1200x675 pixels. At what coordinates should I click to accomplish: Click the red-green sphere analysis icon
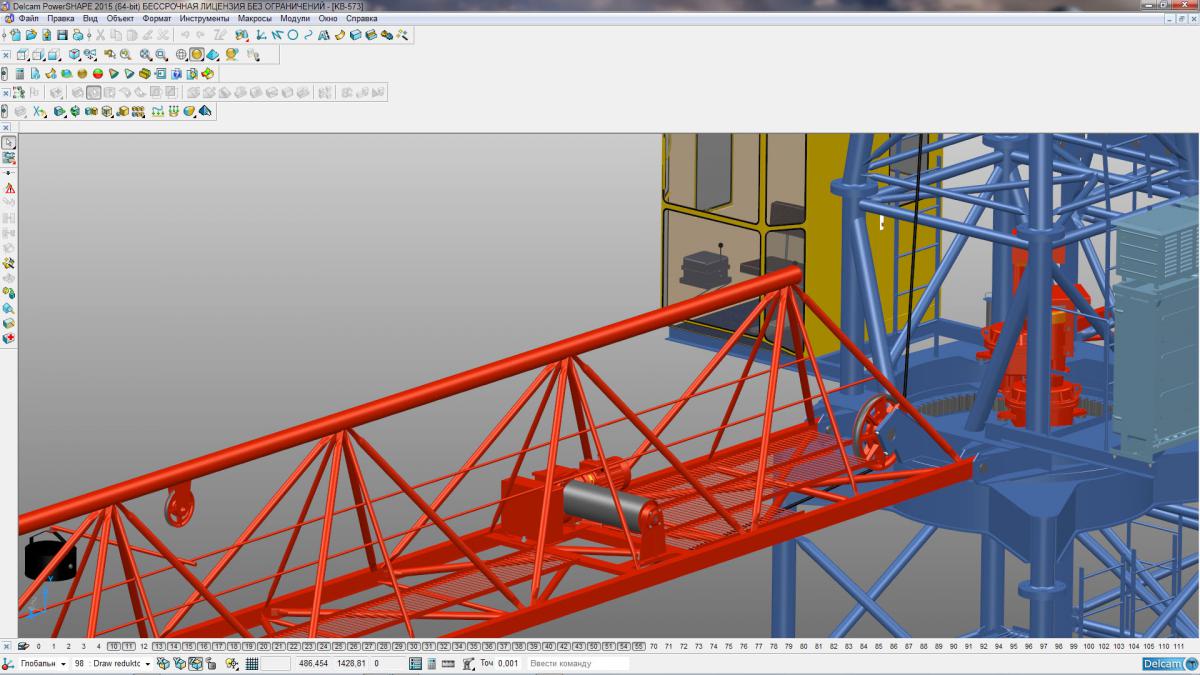[x=98, y=73]
